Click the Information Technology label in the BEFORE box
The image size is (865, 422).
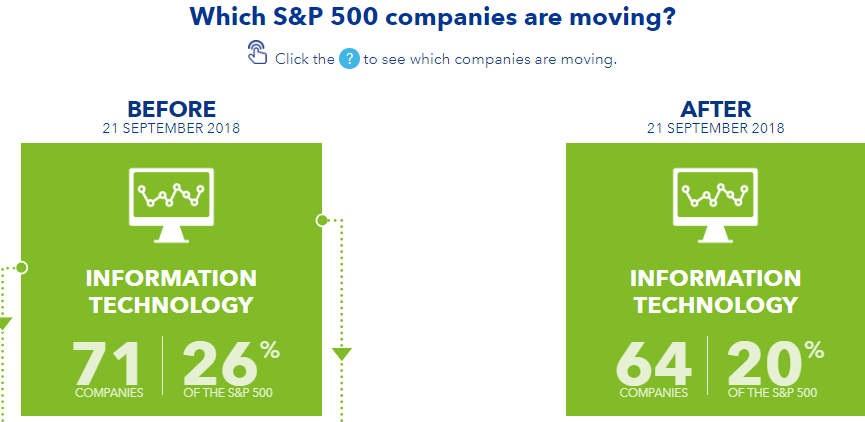tap(172, 292)
